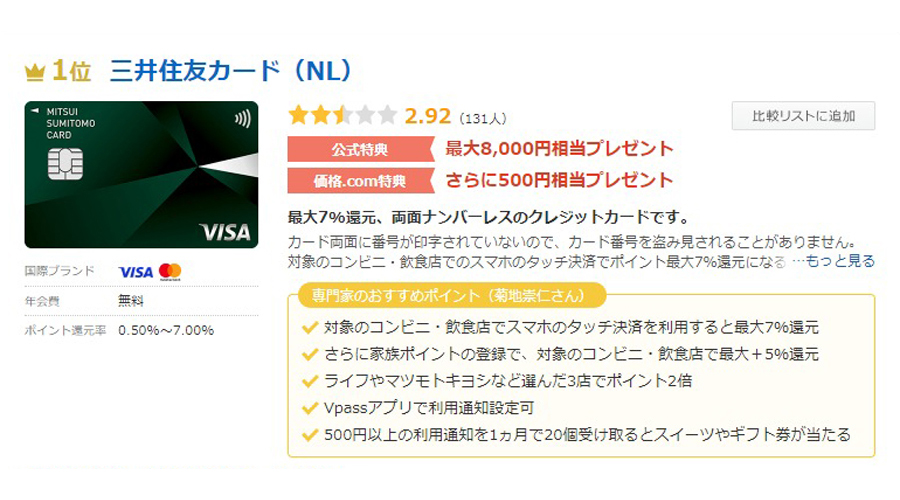Screen dimensions: 900x500
Task: Expand description with もっと見る link
Action: click(x=840, y=261)
